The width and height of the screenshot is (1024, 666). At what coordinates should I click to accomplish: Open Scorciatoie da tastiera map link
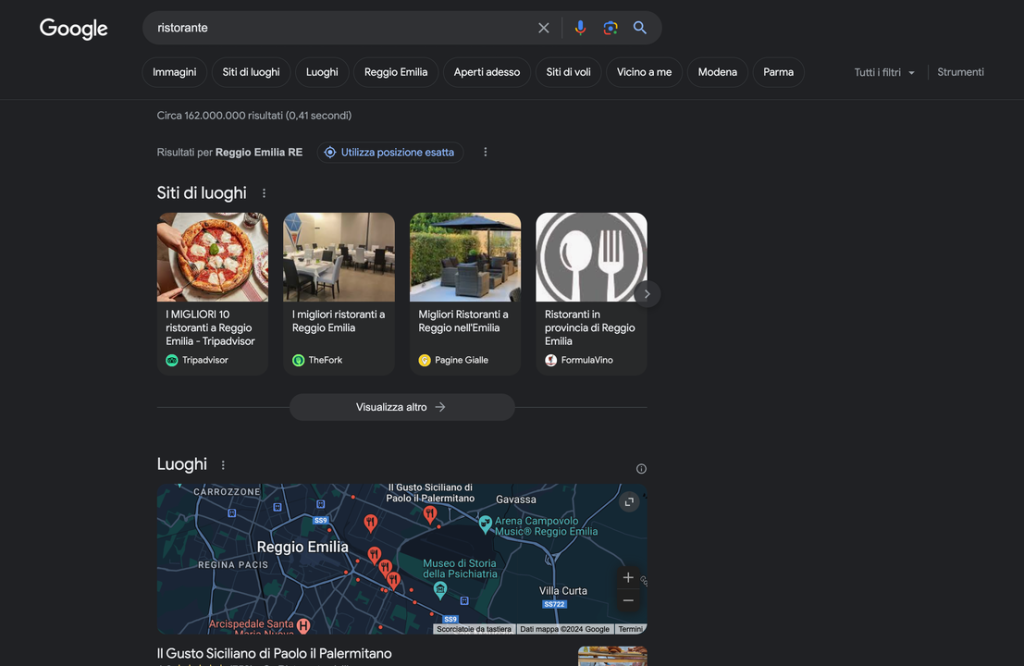tap(474, 629)
